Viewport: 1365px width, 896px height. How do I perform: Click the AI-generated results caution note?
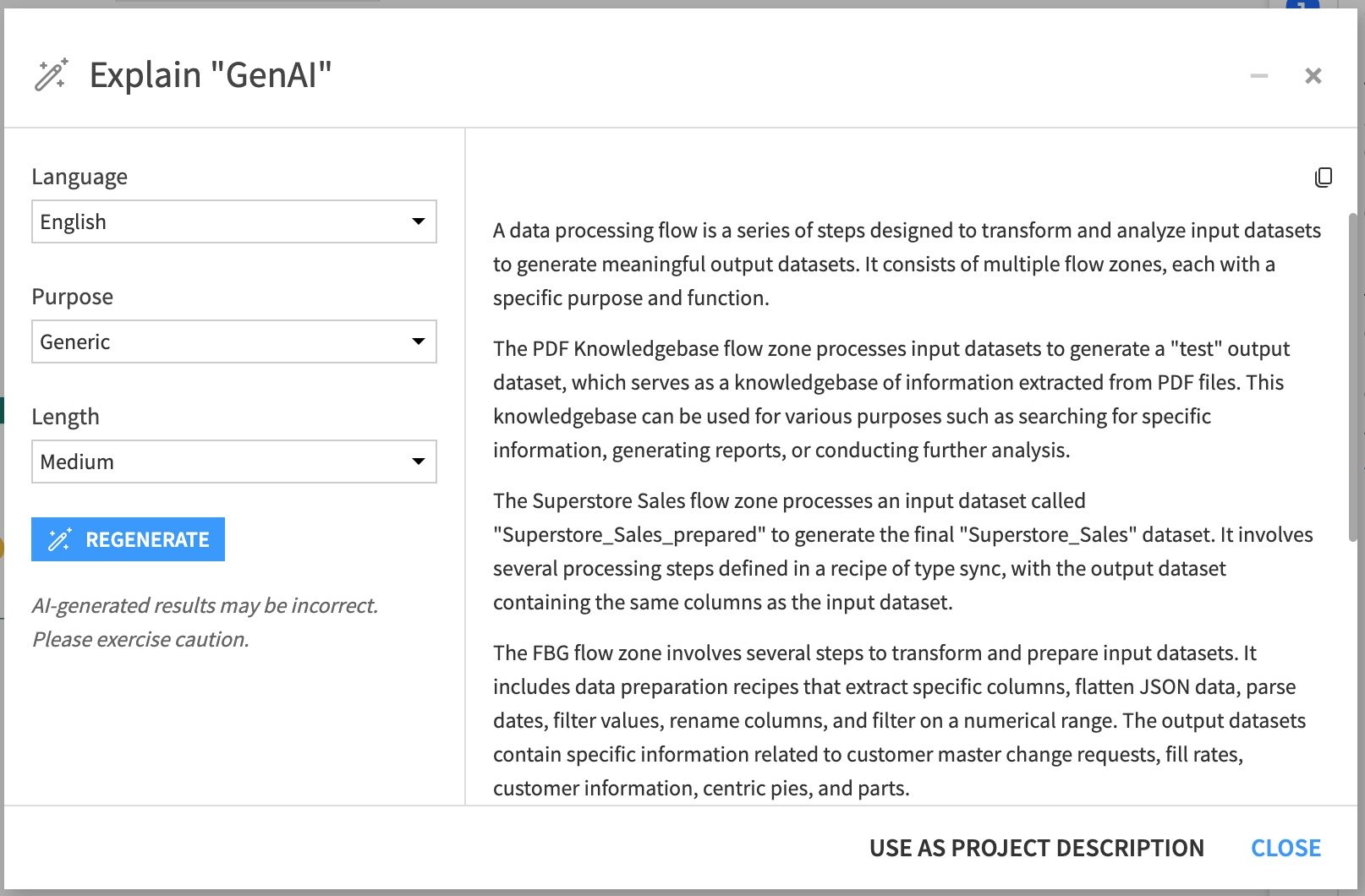pyautogui.click(x=205, y=622)
